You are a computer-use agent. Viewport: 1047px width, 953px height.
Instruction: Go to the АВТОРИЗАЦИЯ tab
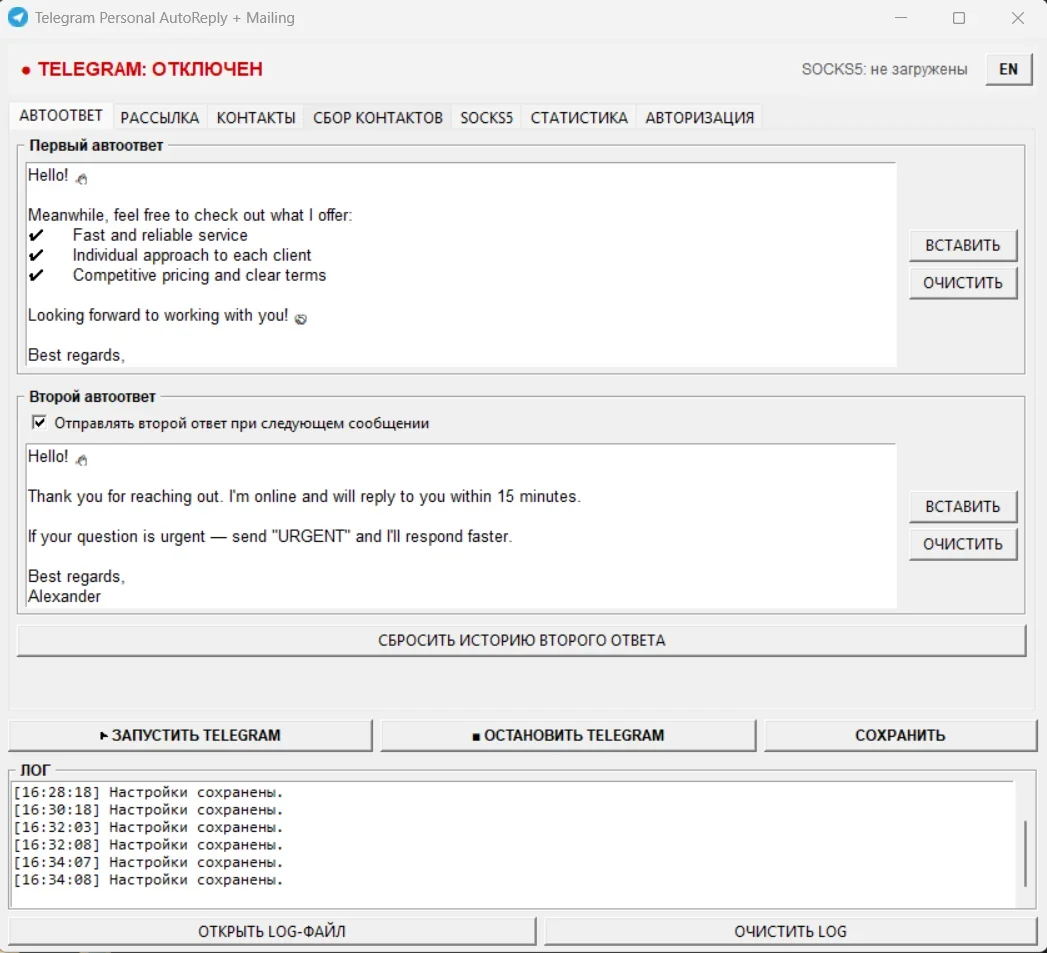click(x=699, y=118)
